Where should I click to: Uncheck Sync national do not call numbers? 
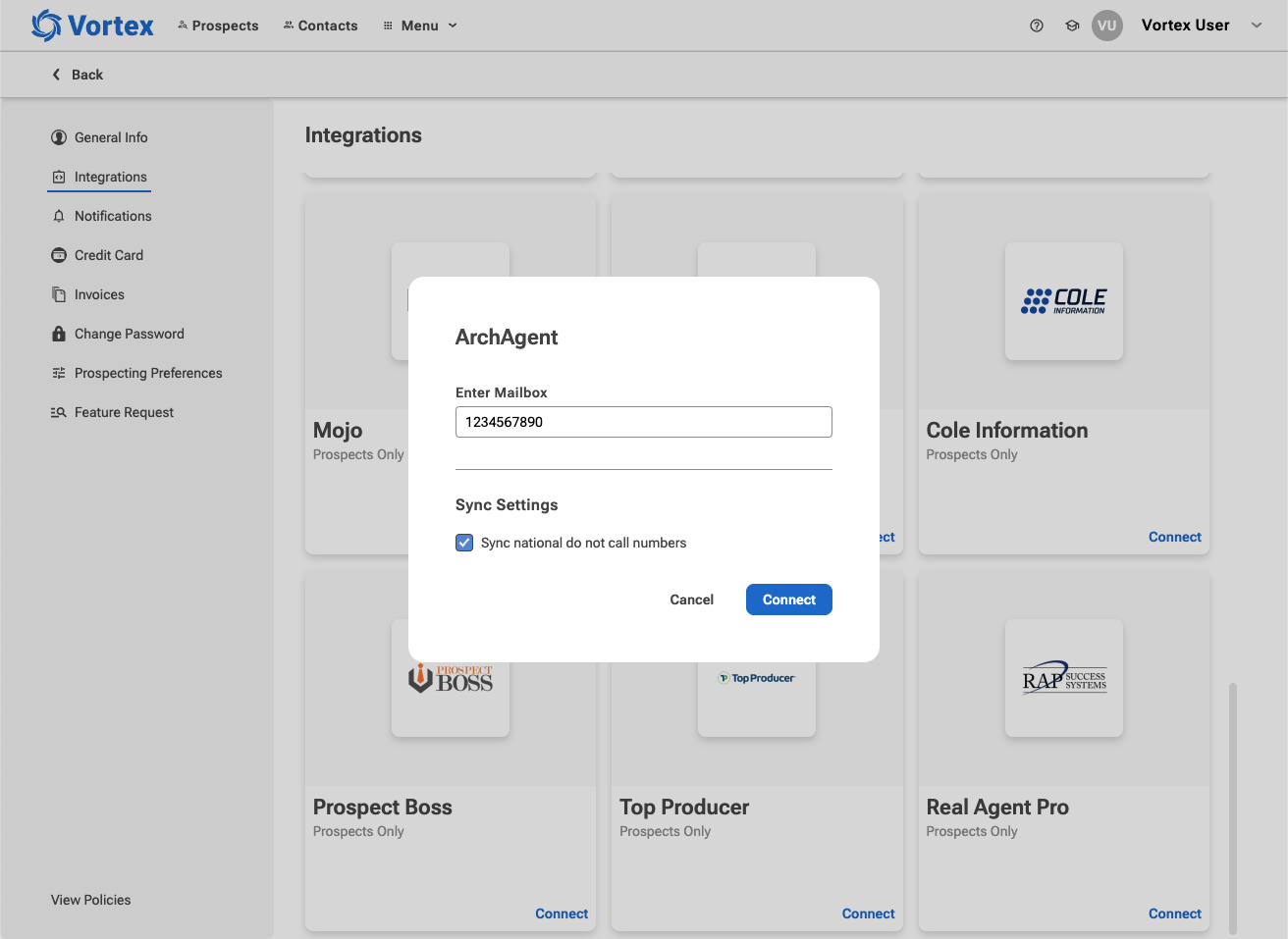[x=464, y=543]
